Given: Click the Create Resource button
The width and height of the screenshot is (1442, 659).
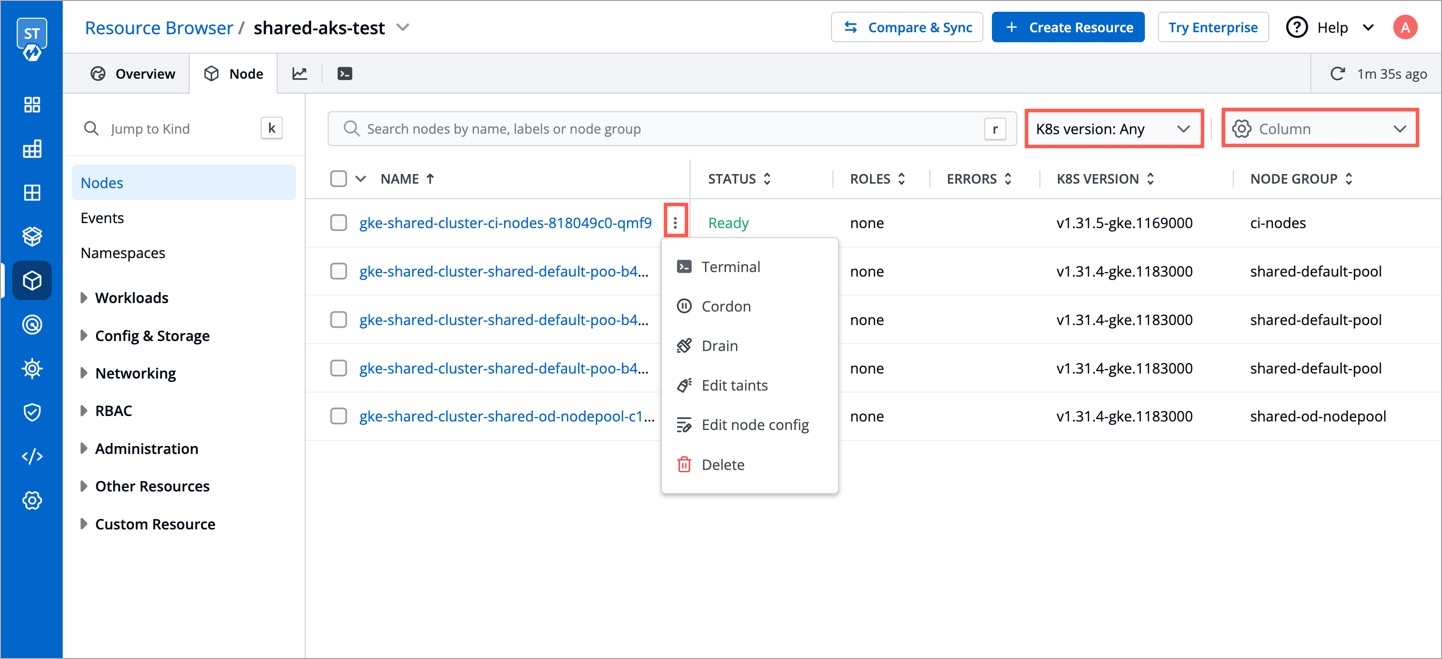Looking at the screenshot, I should click(1069, 27).
